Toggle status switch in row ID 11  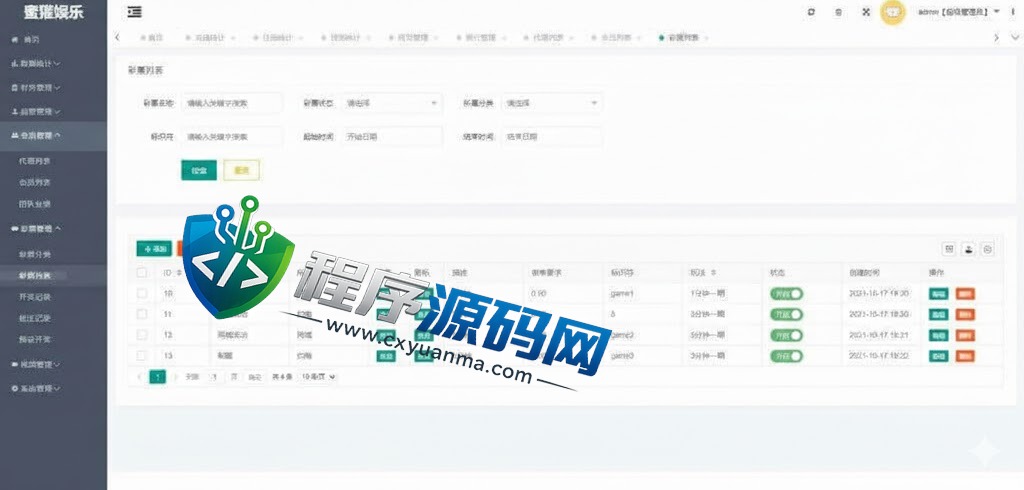click(786, 315)
